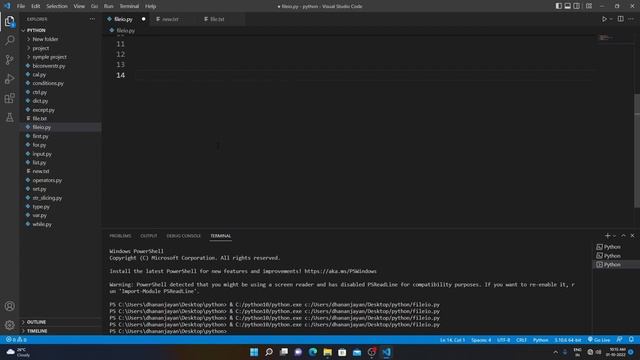Viewport: 640px width, 360px height.
Task: Open the new terminal launch profile dropdown
Action: [x=614, y=236]
